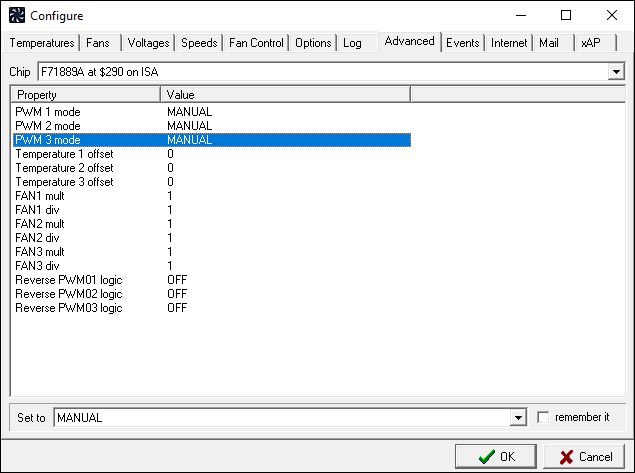This screenshot has width=635, height=473.
Task: Expand the Set to dropdown arrow
Action: (x=518, y=418)
